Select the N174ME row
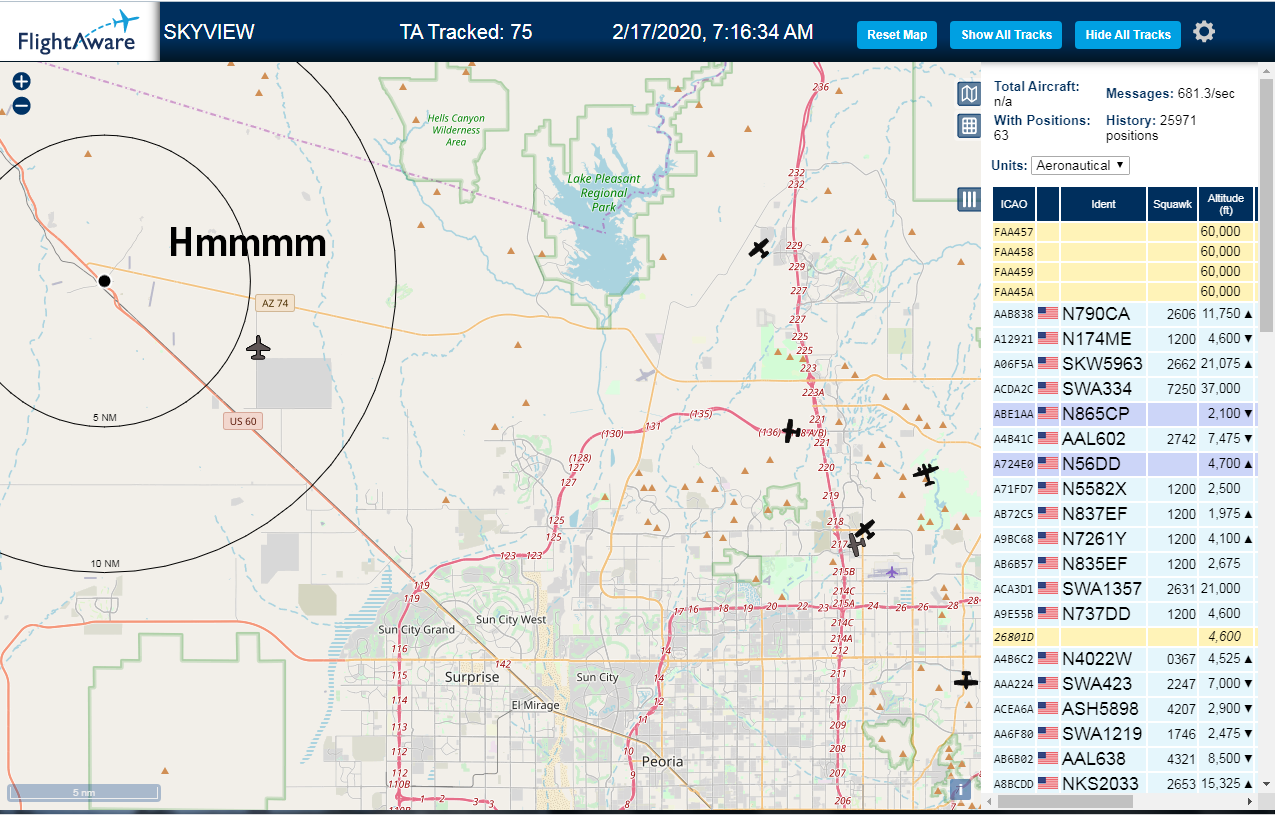Viewport: 1275px width, 815px height. point(1123,338)
